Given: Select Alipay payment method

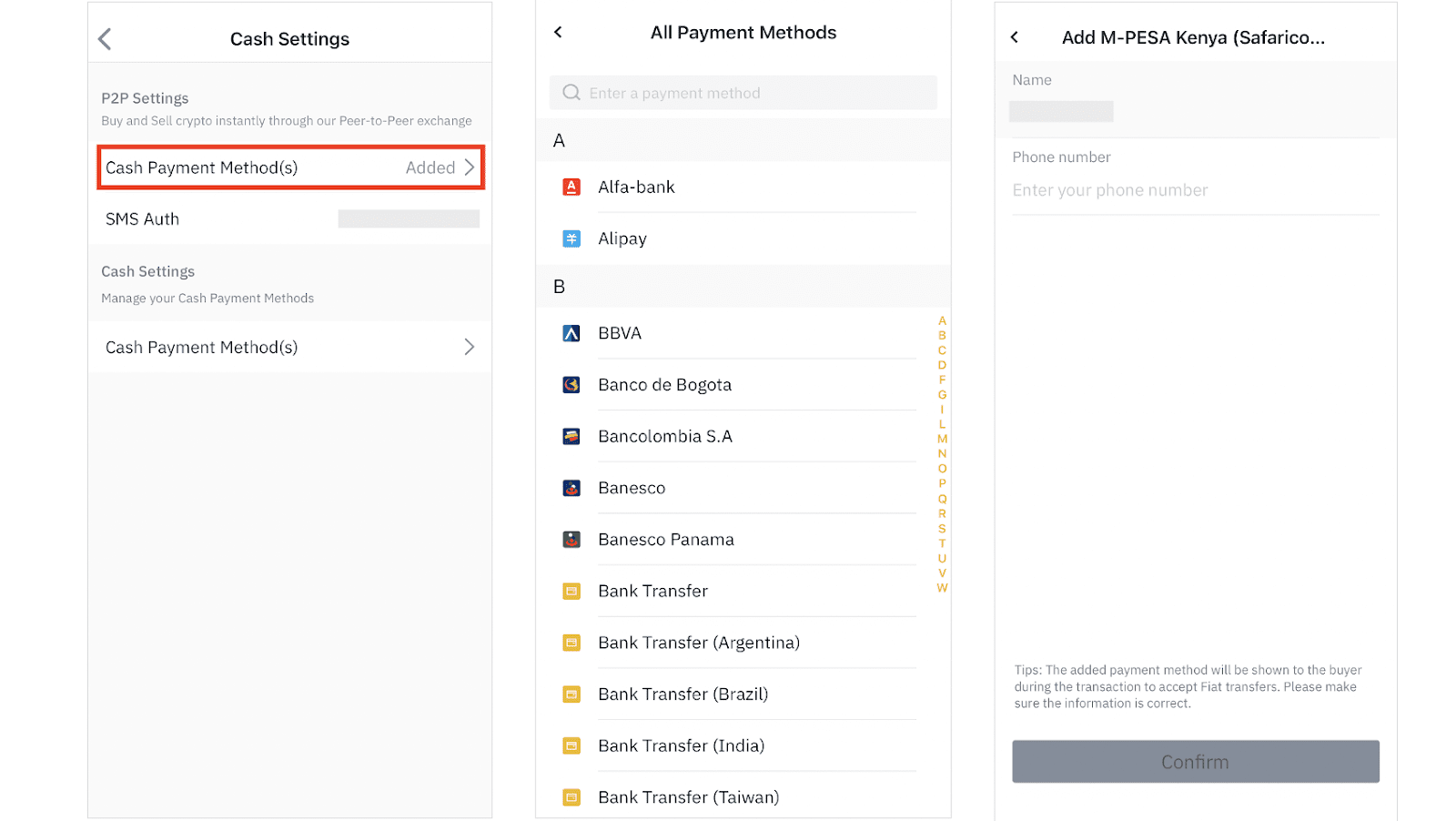Looking at the screenshot, I should (x=743, y=238).
